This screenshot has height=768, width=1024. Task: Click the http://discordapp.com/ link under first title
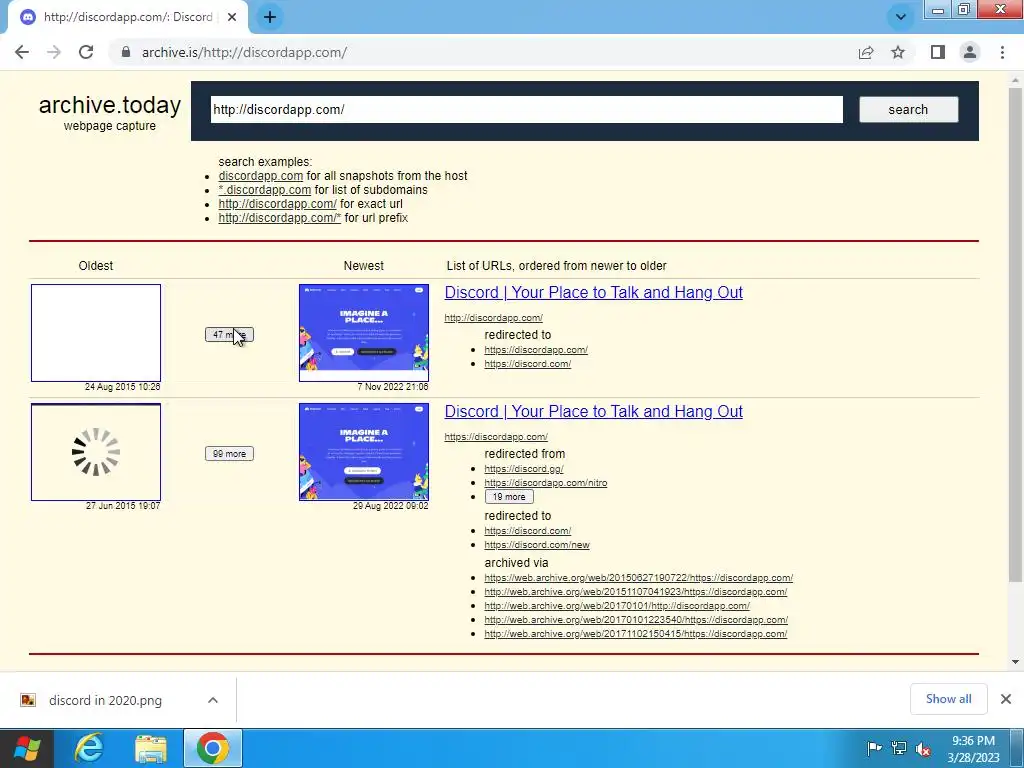[494, 318]
